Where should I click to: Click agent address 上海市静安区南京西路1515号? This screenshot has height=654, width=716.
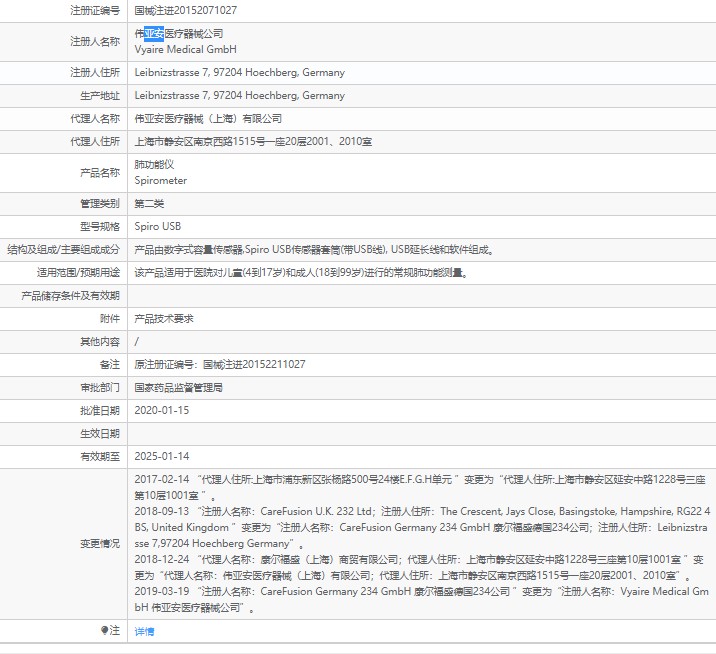pos(253,142)
